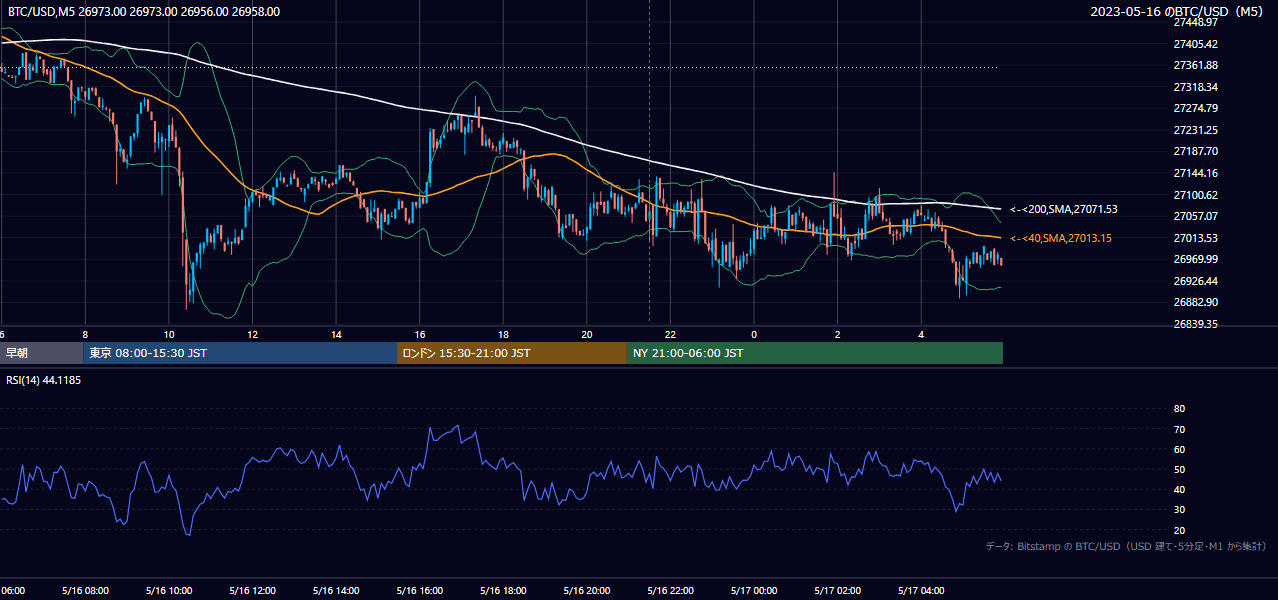Click price axis value 27361.88
1278x600 pixels.
tap(1195, 65)
